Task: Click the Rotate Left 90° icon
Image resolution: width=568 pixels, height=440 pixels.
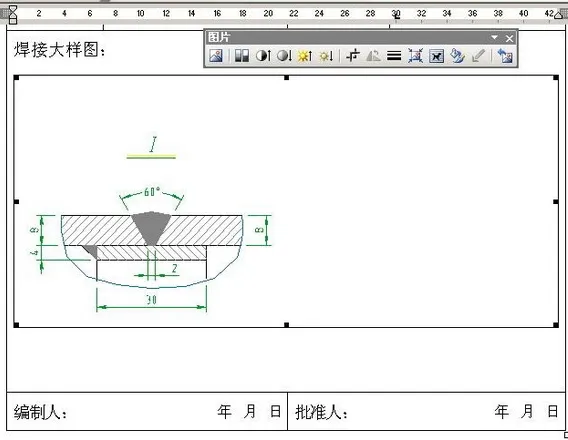Action: [373, 56]
